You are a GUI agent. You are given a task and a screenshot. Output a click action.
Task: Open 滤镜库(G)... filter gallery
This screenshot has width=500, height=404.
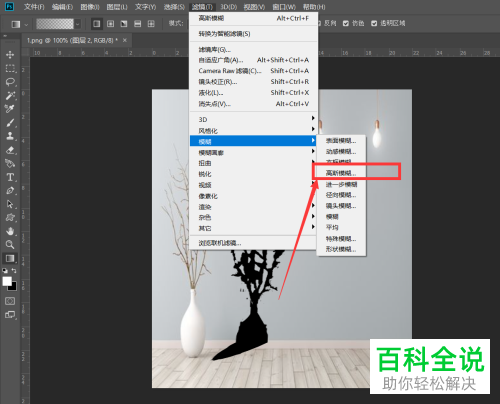[x=252, y=50]
